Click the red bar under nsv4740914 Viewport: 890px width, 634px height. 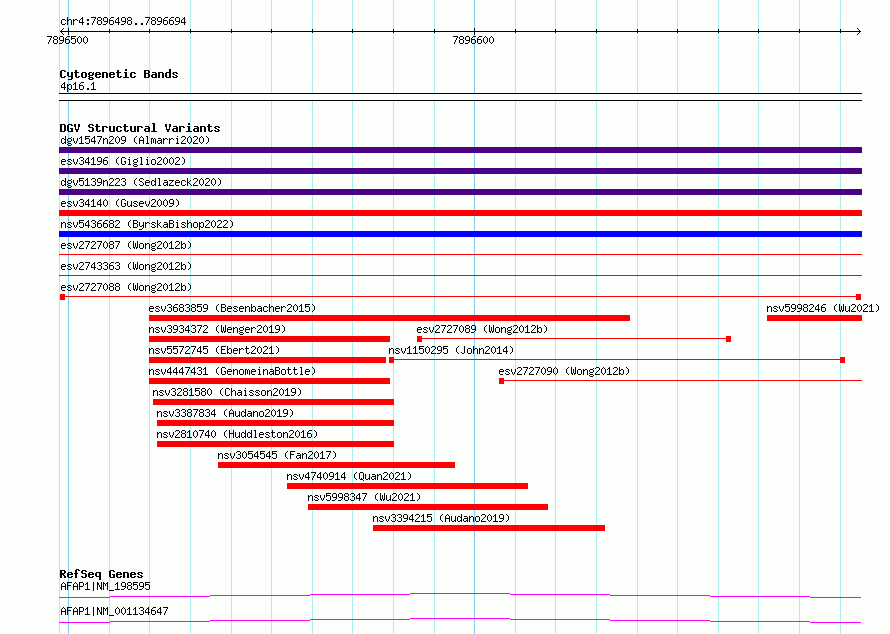(x=408, y=486)
